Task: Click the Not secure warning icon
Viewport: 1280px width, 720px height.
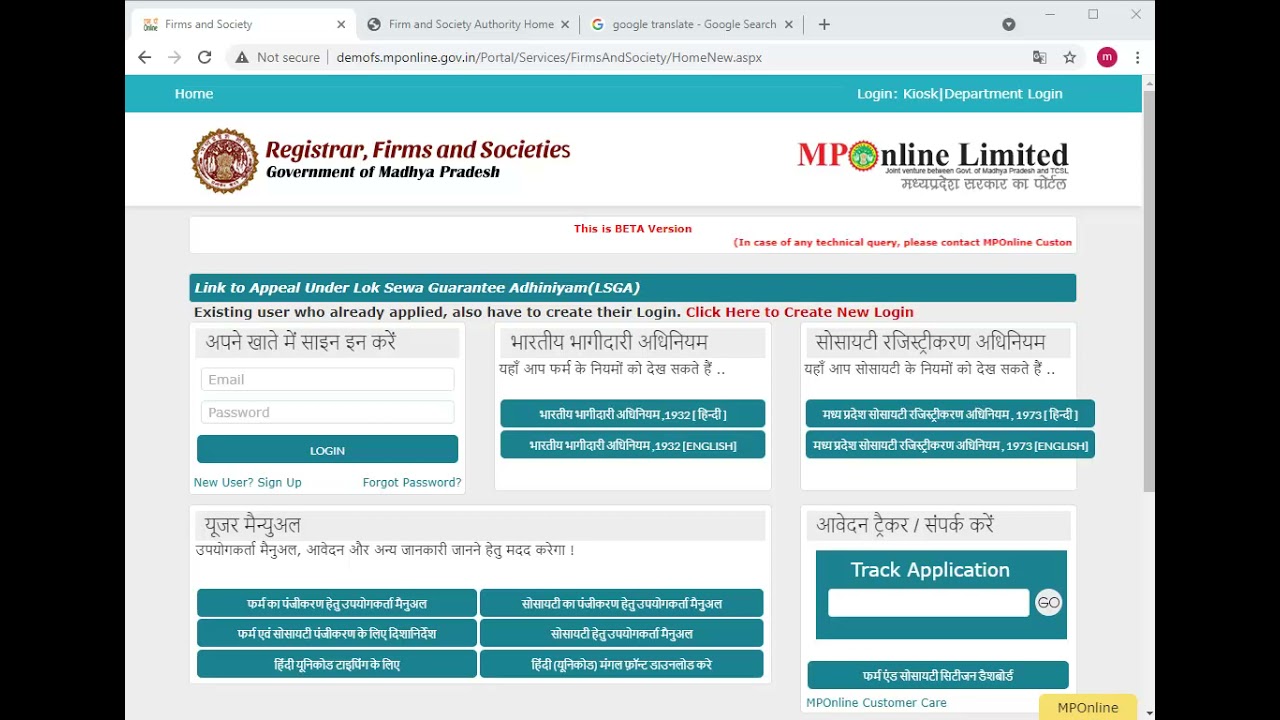Action: (x=241, y=57)
